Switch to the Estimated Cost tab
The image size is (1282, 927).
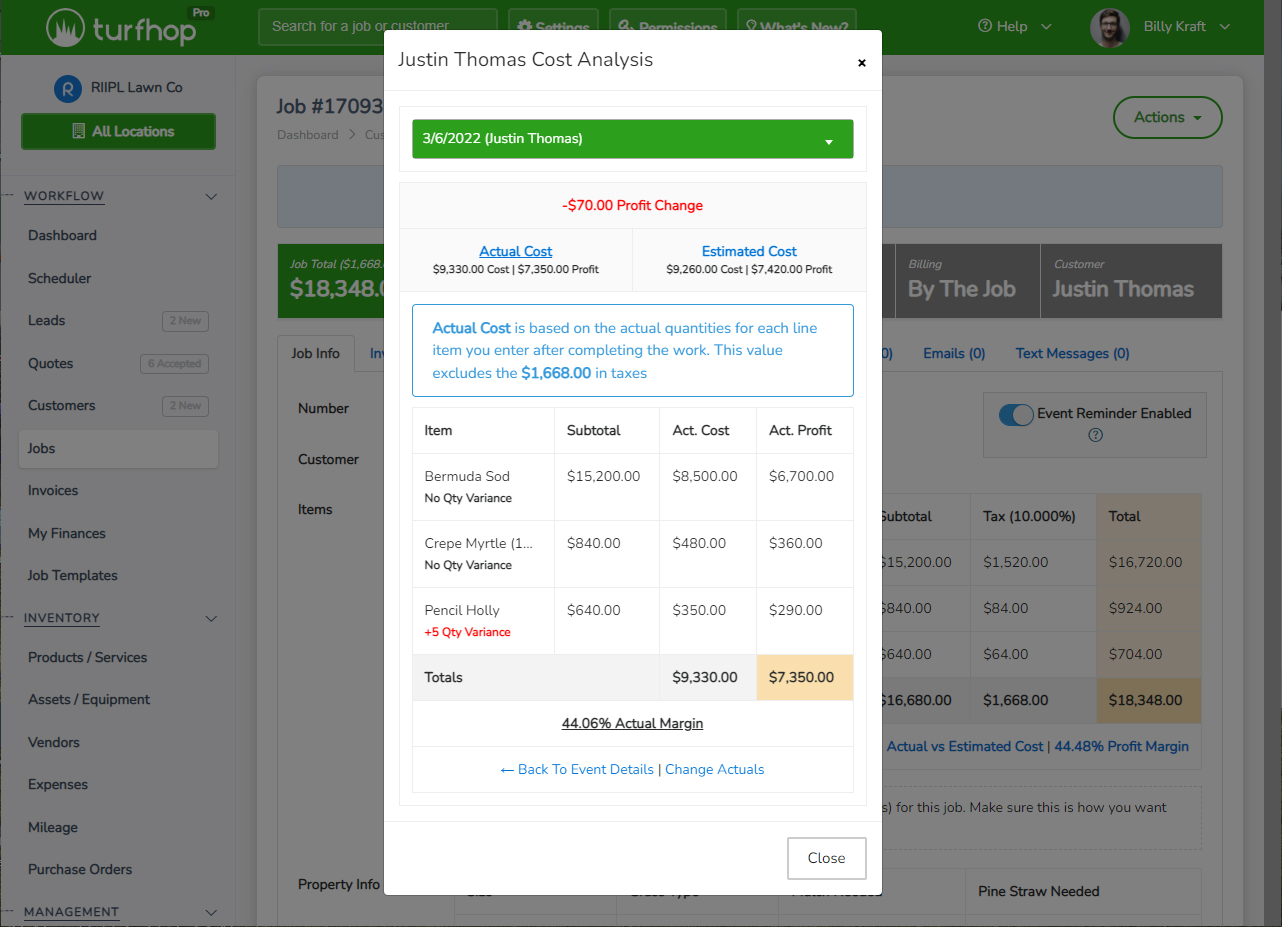tap(748, 251)
